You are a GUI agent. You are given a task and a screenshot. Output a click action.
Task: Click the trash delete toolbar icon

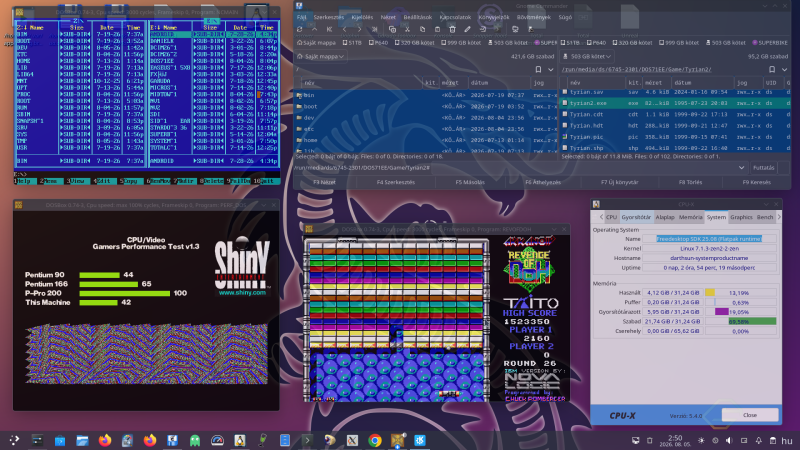pyautogui.click(x=452, y=30)
